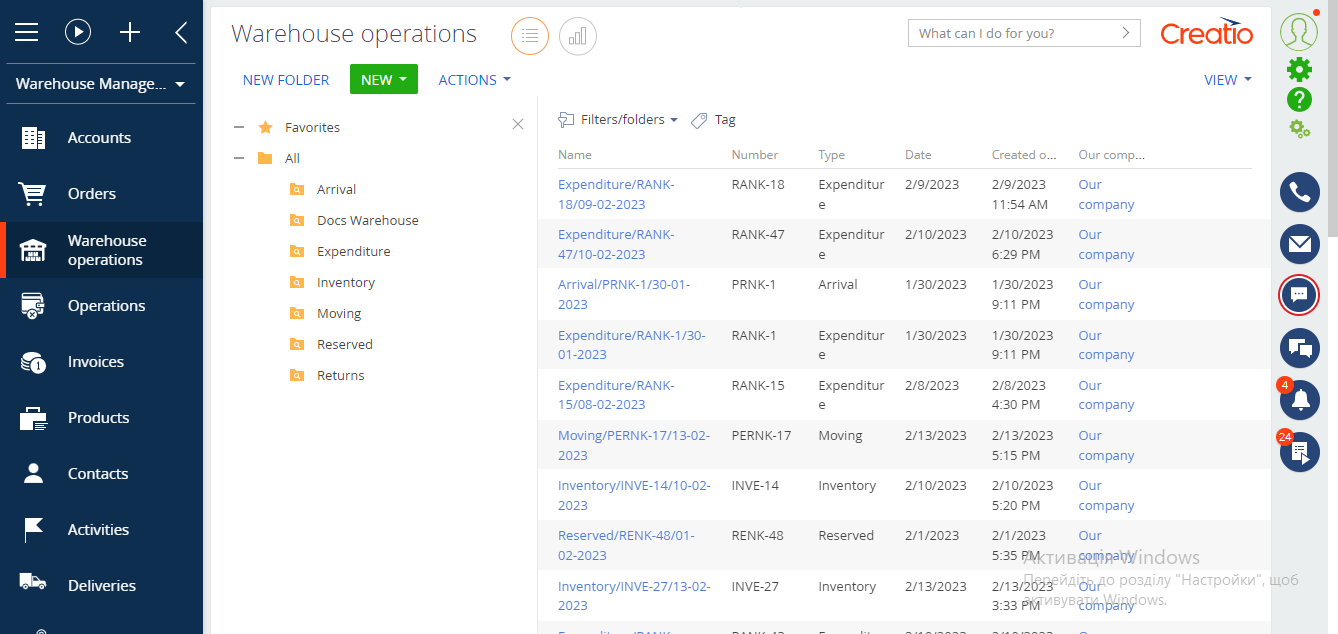Expand the VIEW dropdown
Viewport: 1338px width, 634px height.
pos(1227,80)
